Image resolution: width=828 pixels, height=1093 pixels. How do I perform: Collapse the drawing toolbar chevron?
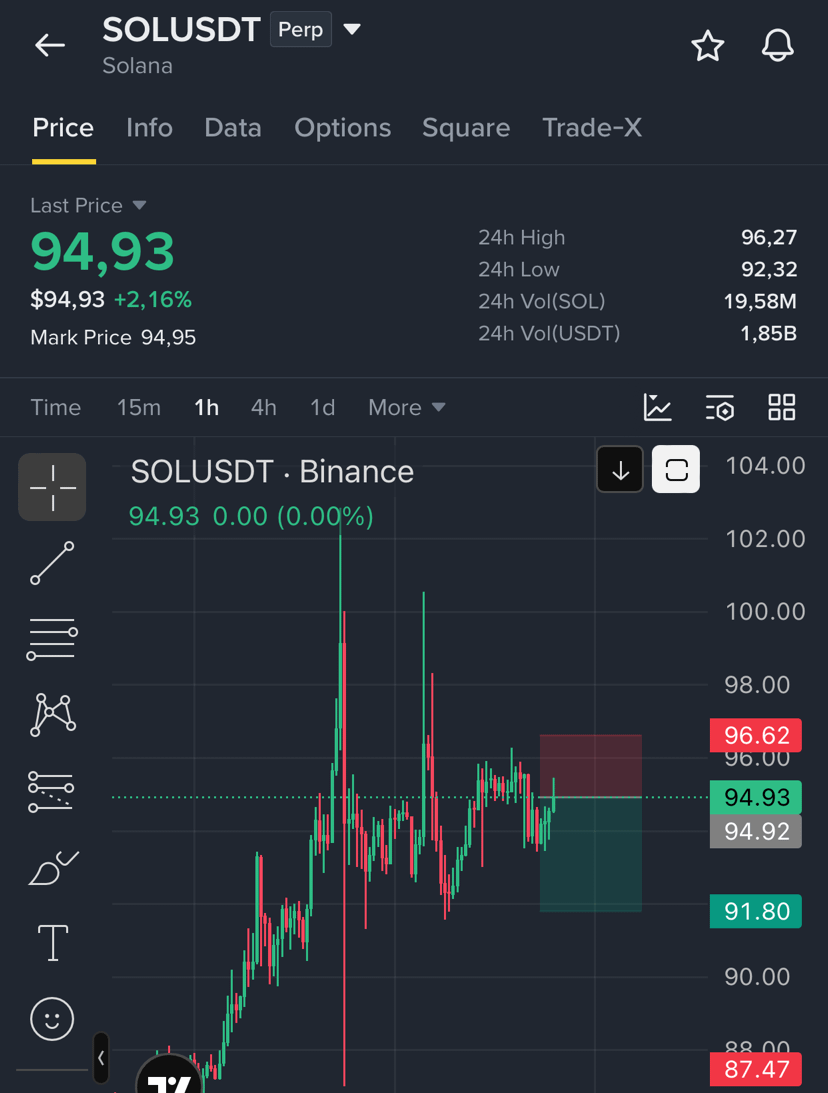point(101,1057)
